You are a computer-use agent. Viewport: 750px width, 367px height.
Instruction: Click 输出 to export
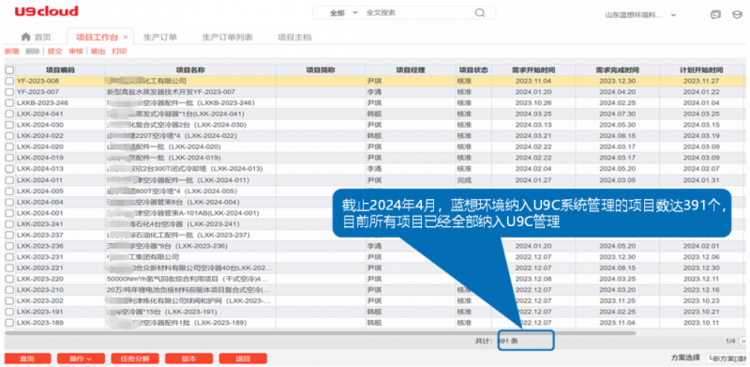(98, 51)
